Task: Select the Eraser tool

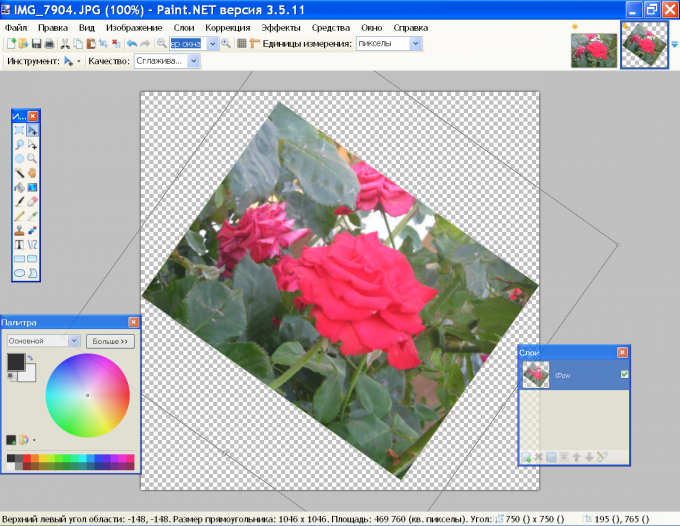Action: point(32,202)
